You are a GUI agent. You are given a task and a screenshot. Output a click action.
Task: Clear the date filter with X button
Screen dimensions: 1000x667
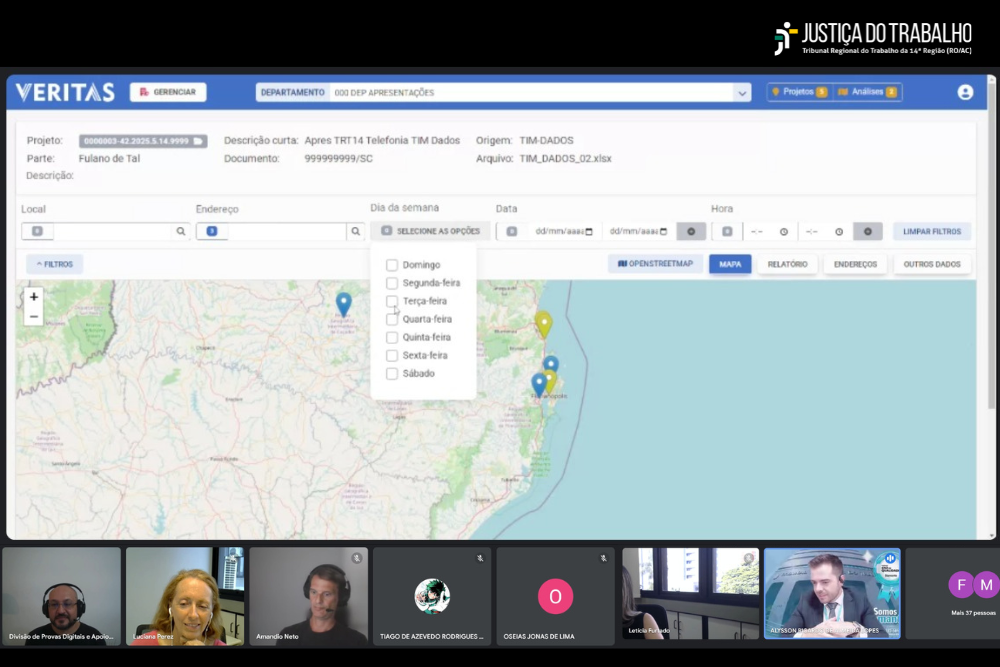tap(691, 231)
